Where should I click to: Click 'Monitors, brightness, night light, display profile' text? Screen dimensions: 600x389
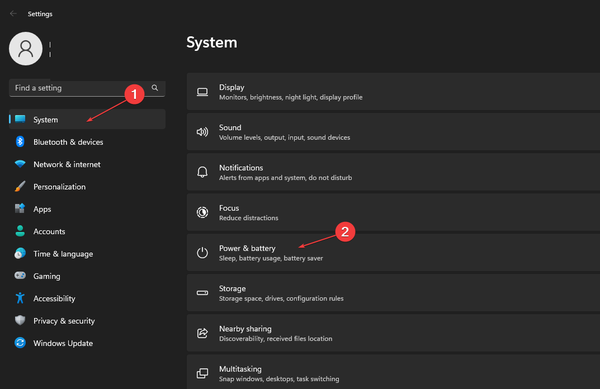coord(291,97)
